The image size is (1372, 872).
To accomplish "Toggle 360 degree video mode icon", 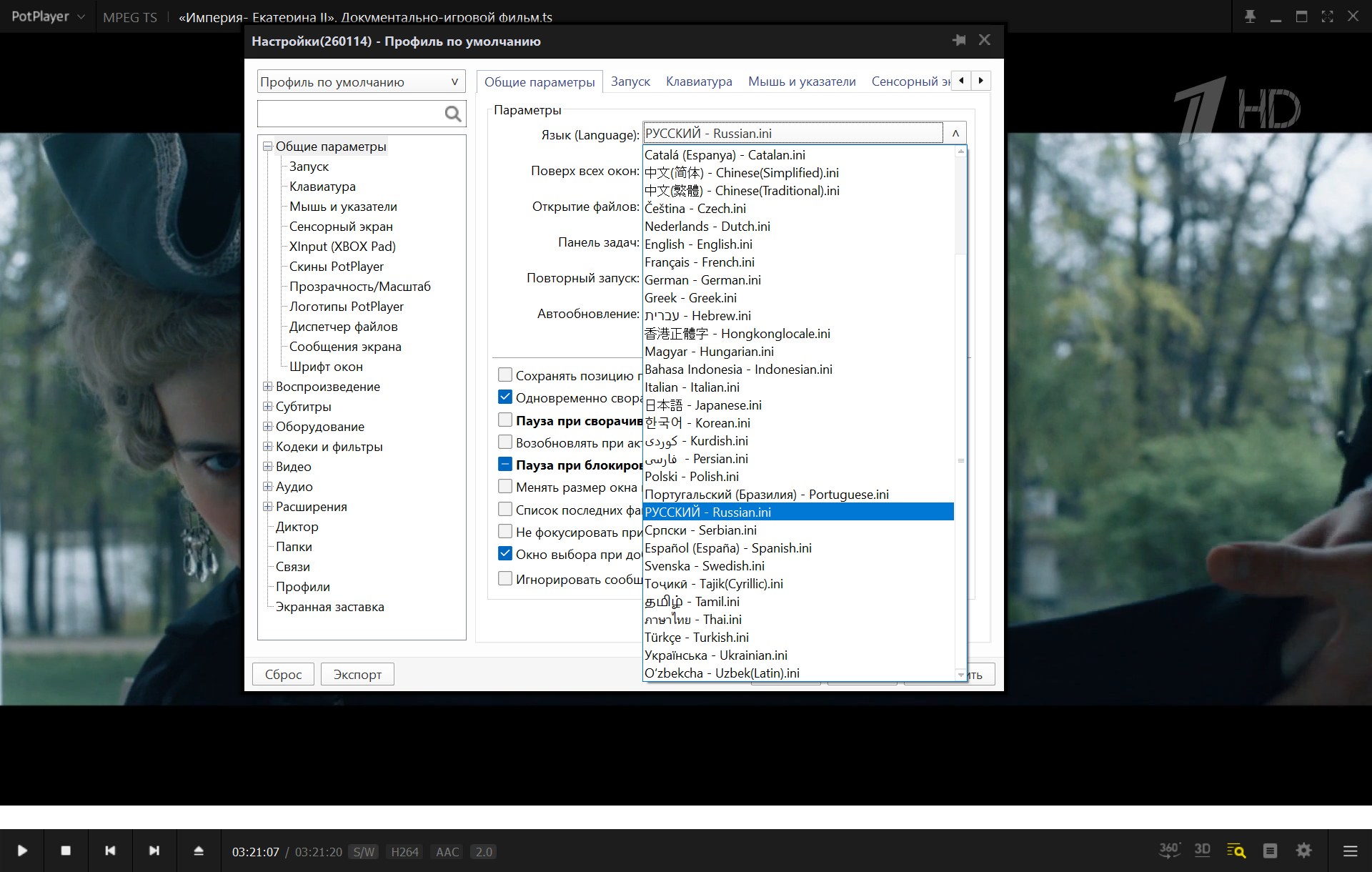I will point(1169,851).
